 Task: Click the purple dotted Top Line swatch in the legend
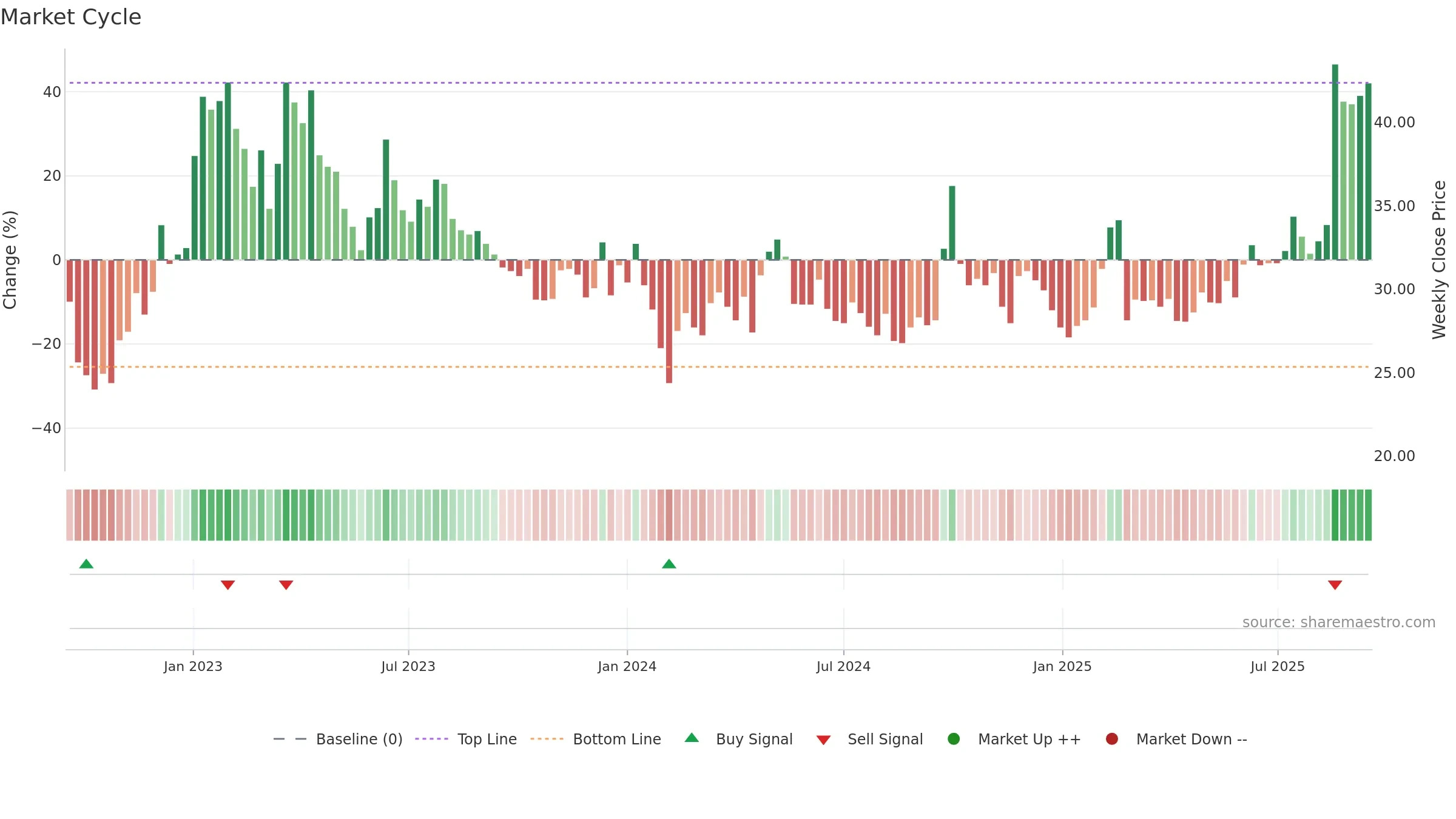pos(431,739)
